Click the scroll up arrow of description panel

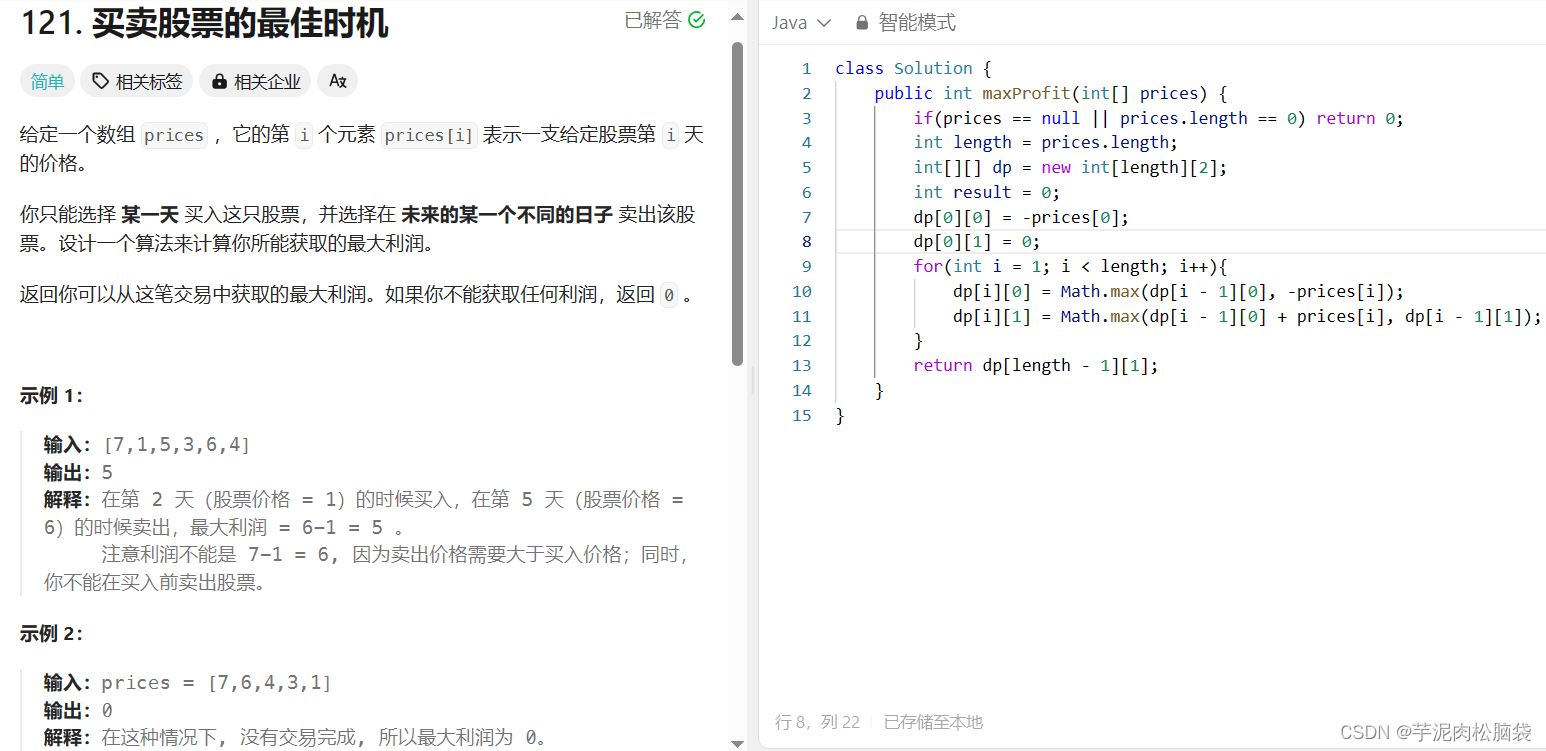point(738,17)
